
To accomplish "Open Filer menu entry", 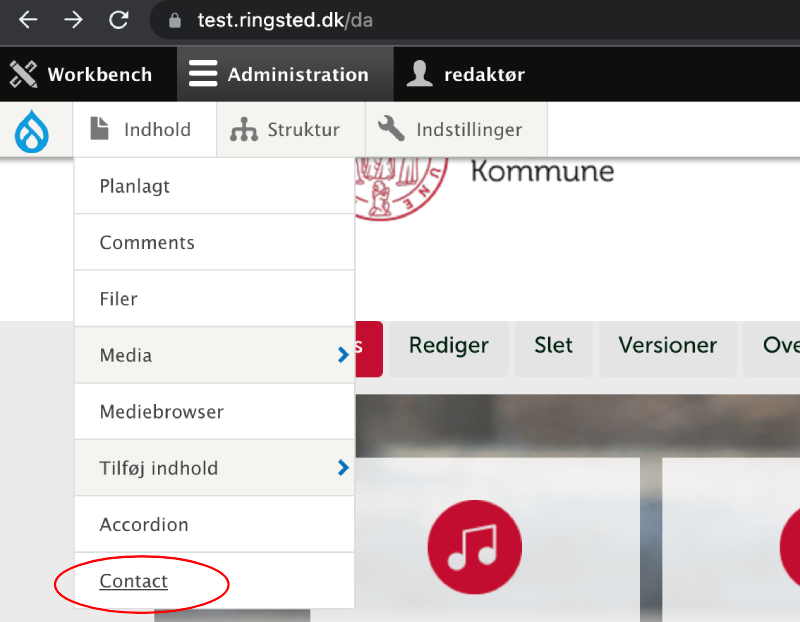I will pos(119,299).
